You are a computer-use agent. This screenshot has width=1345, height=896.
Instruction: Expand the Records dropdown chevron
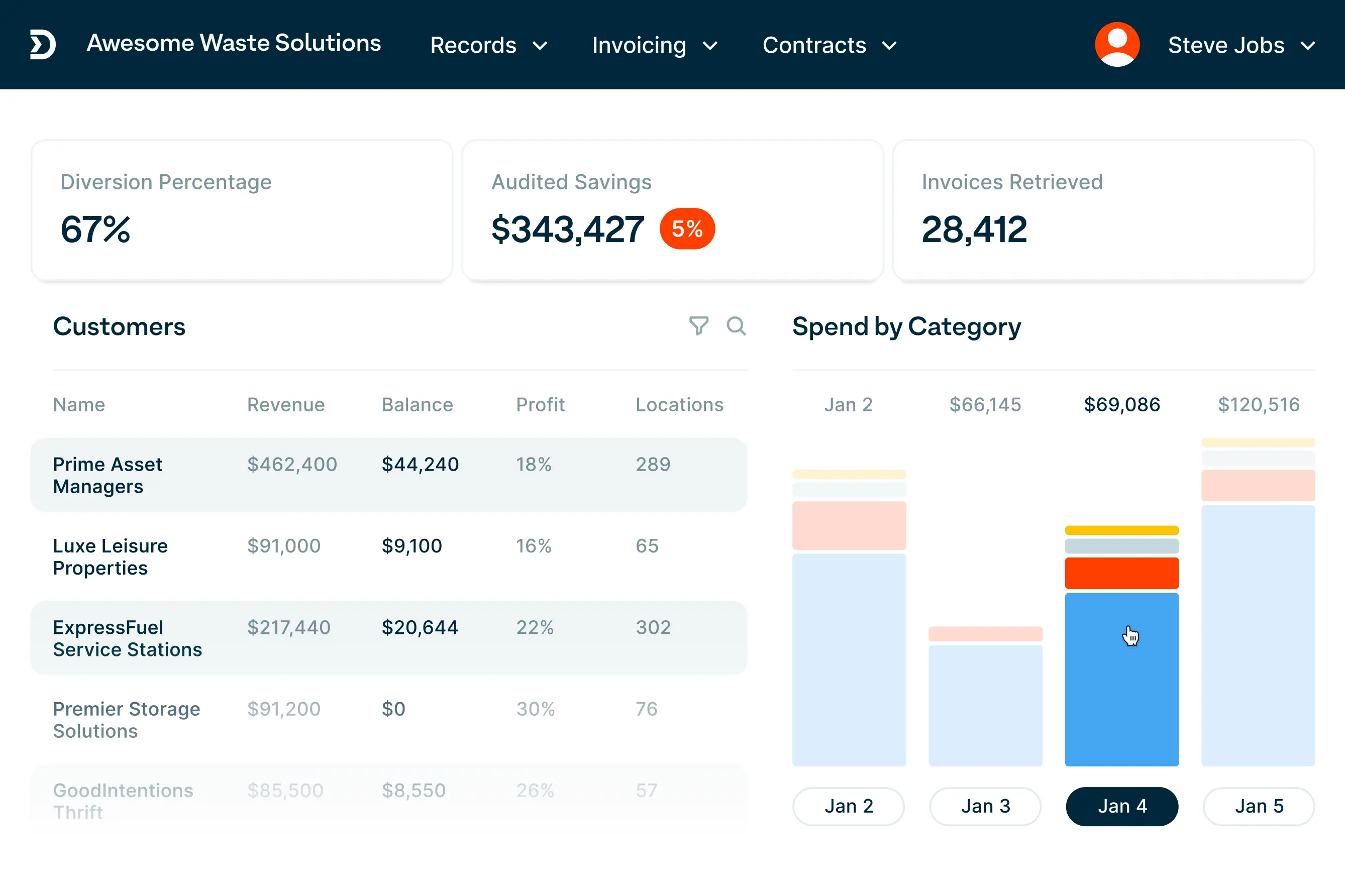[x=540, y=46]
